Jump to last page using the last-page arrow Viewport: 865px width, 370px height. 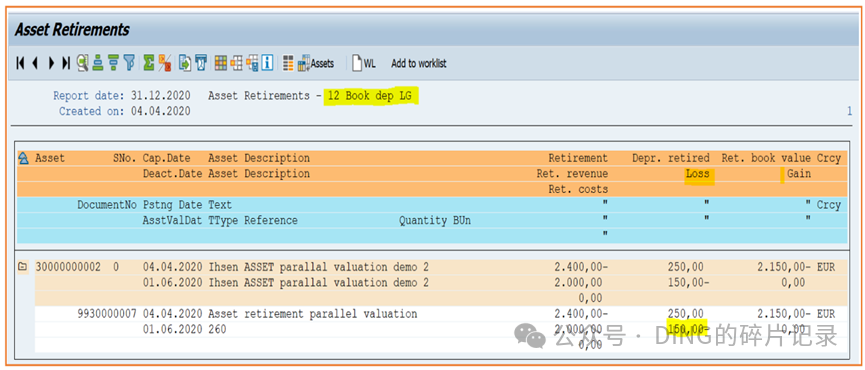[x=66, y=63]
